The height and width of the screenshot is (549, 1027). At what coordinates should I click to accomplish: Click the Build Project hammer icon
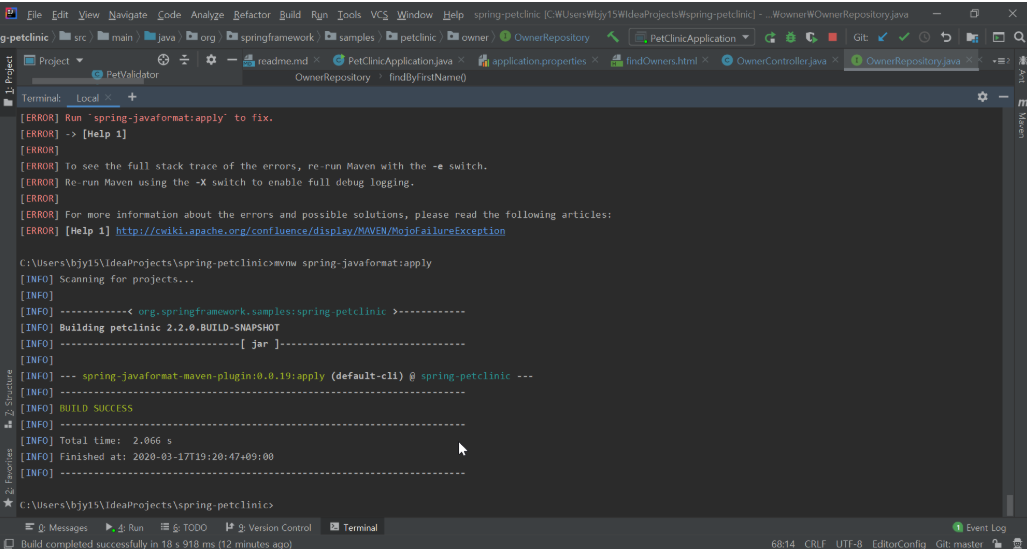(612, 37)
